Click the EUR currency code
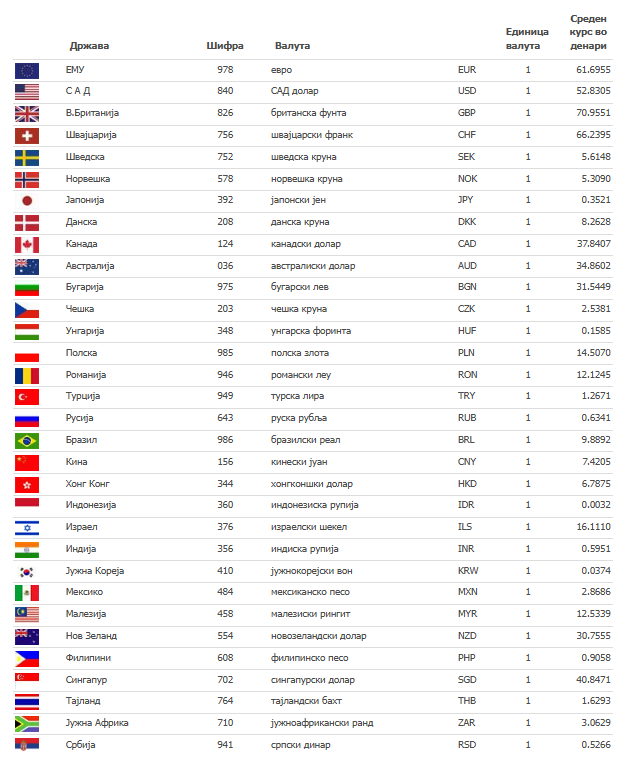 467,70
